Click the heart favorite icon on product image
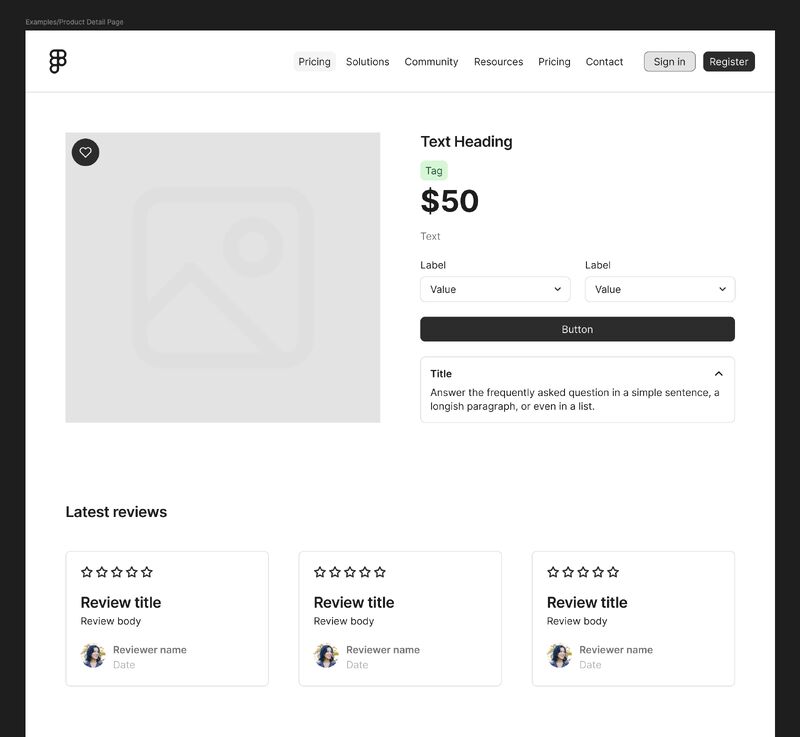 (85, 152)
